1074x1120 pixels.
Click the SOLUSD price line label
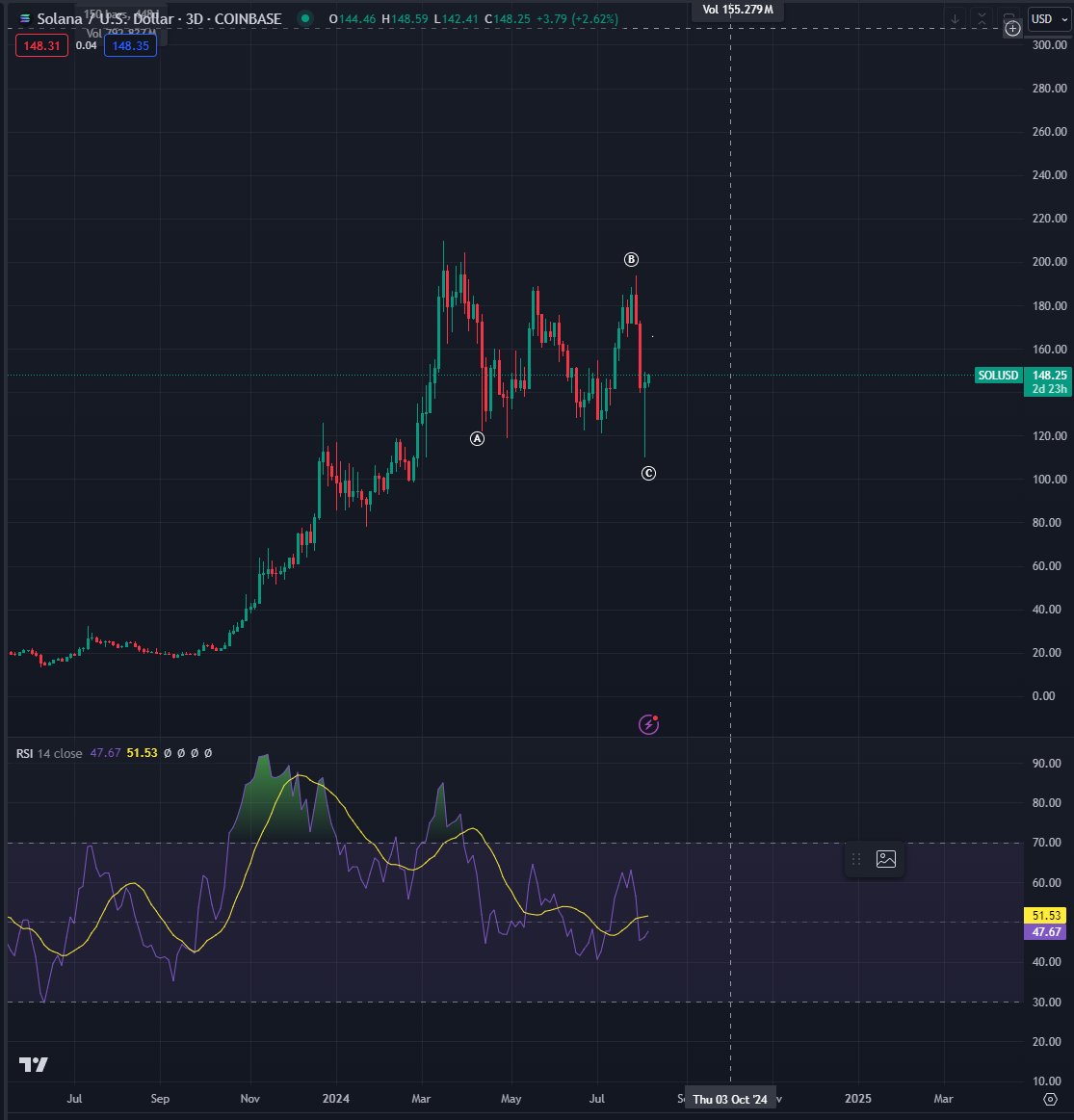click(x=998, y=375)
